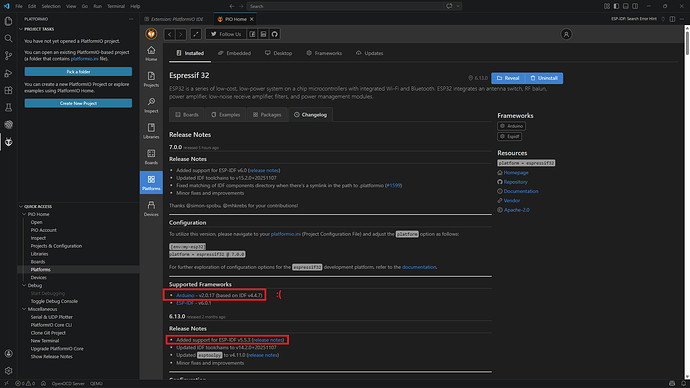Click the expand fullscreen arrow button
690x388 pixels.
pos(196,34)
